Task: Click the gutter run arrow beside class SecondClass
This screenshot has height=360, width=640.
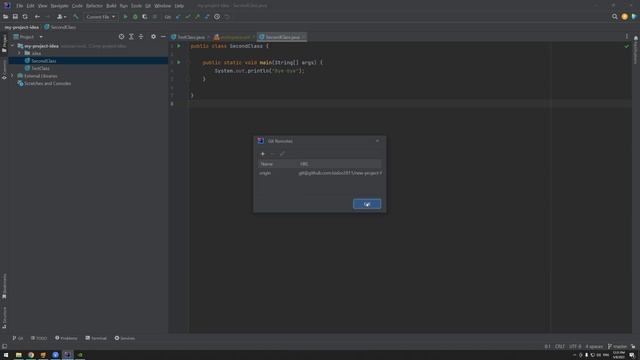Action: click(x=179, y=46)
